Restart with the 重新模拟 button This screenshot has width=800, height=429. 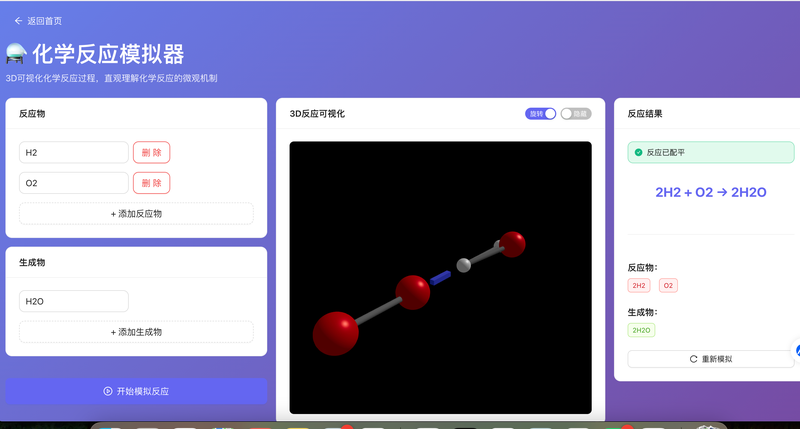point(711,359)
